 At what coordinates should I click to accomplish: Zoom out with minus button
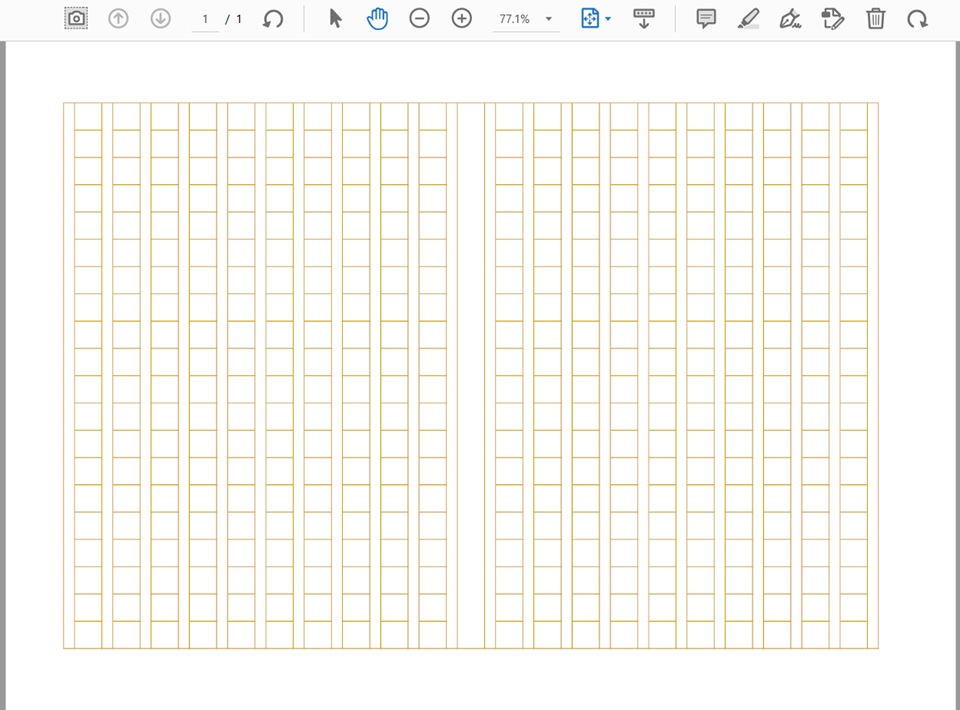point(419,18)
